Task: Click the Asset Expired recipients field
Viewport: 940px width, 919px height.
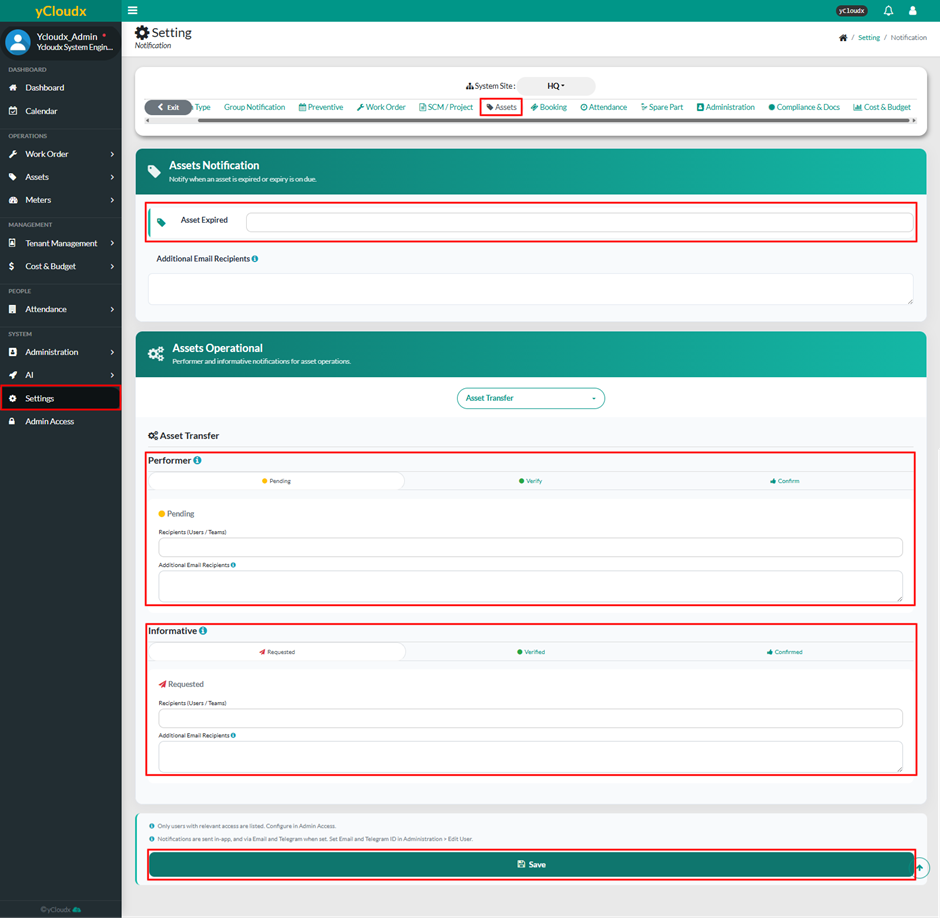Action: (x=580, y=222)
